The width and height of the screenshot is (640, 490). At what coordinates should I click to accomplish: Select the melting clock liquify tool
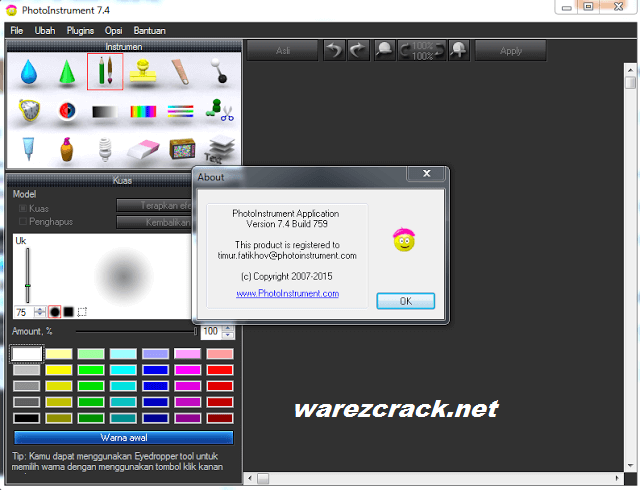(x=29, y=110)
